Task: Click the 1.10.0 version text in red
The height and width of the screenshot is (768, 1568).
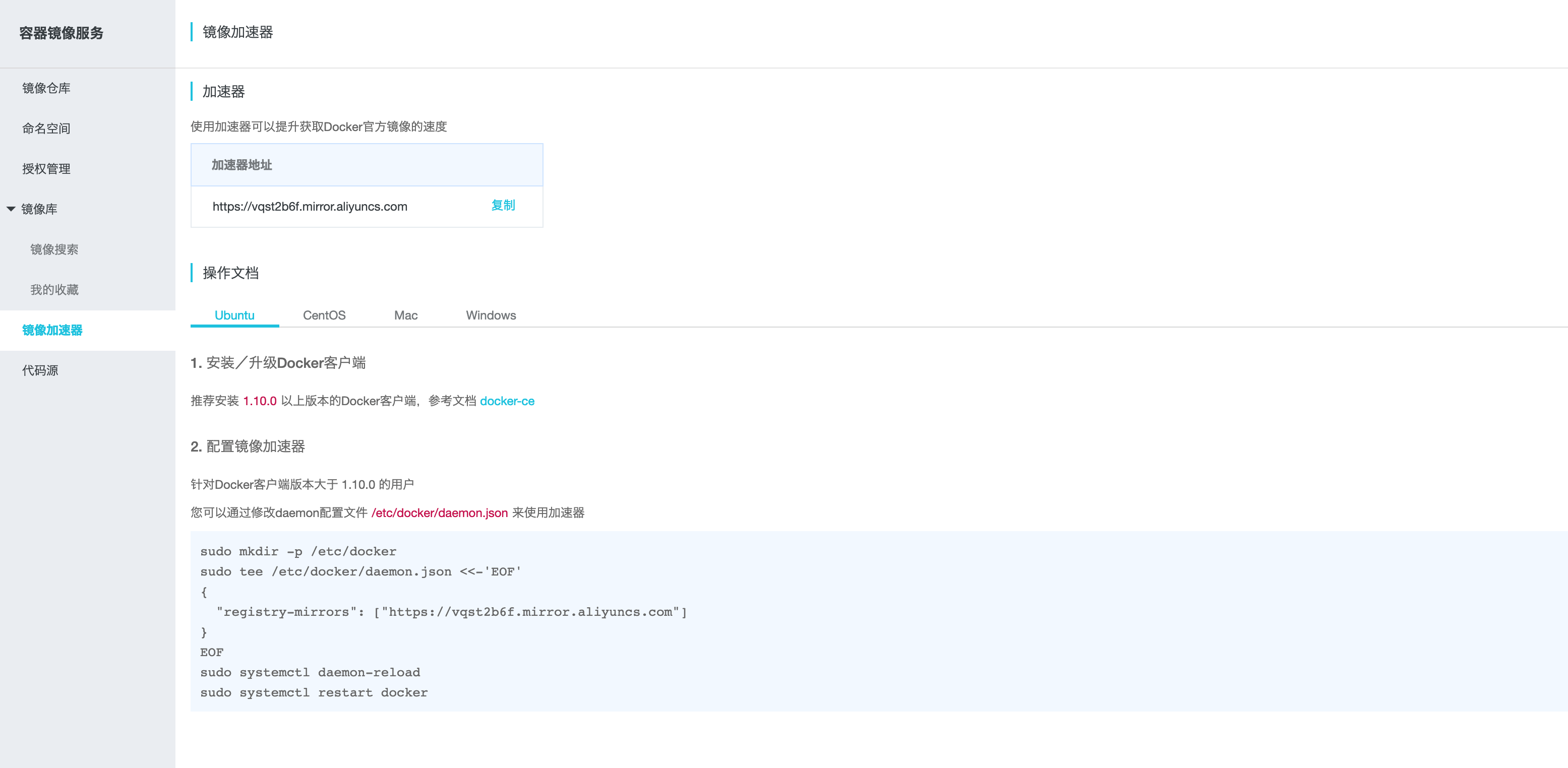Action: 260,401
